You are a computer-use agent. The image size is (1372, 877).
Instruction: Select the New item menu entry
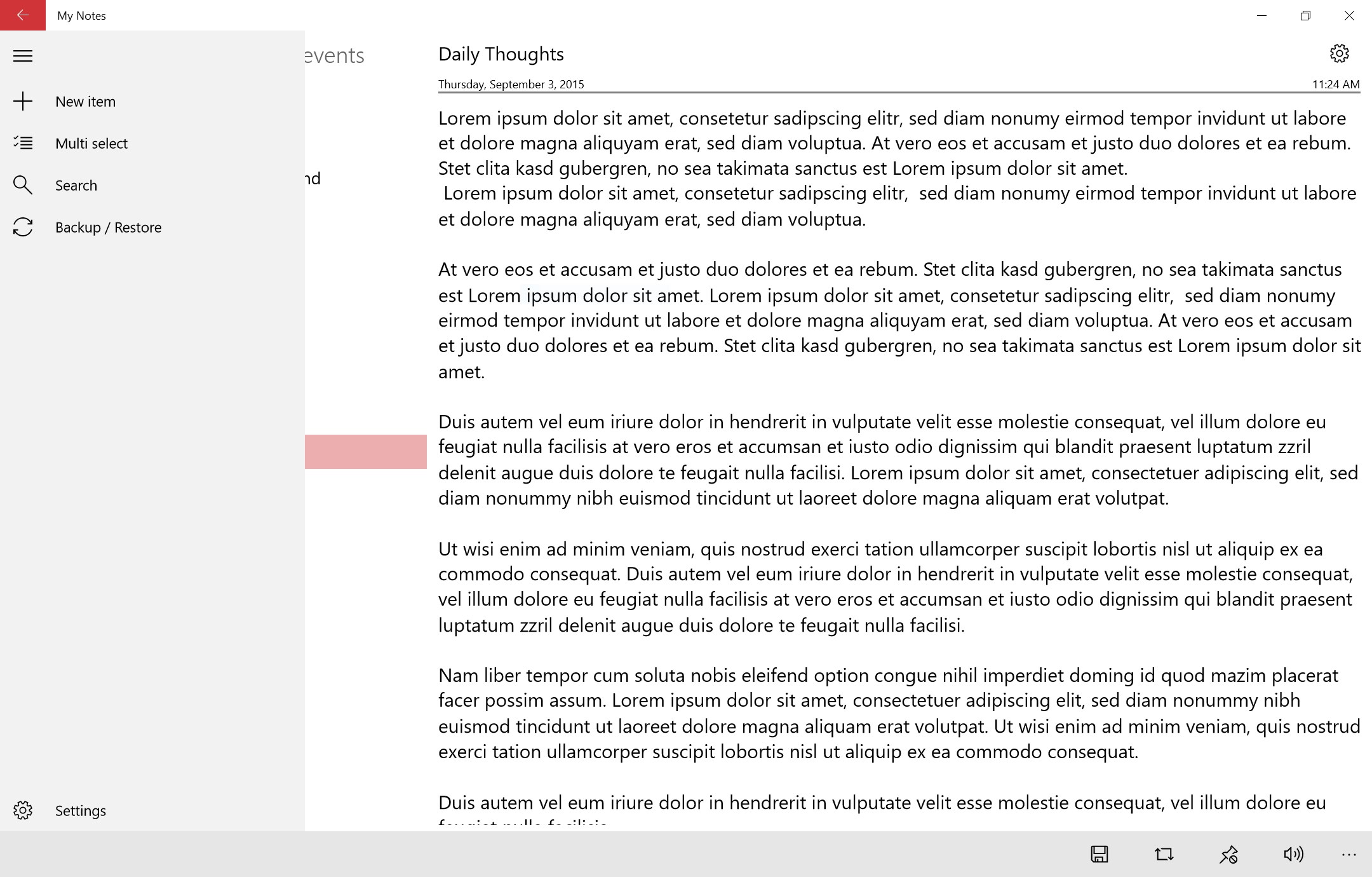(85, 102)
